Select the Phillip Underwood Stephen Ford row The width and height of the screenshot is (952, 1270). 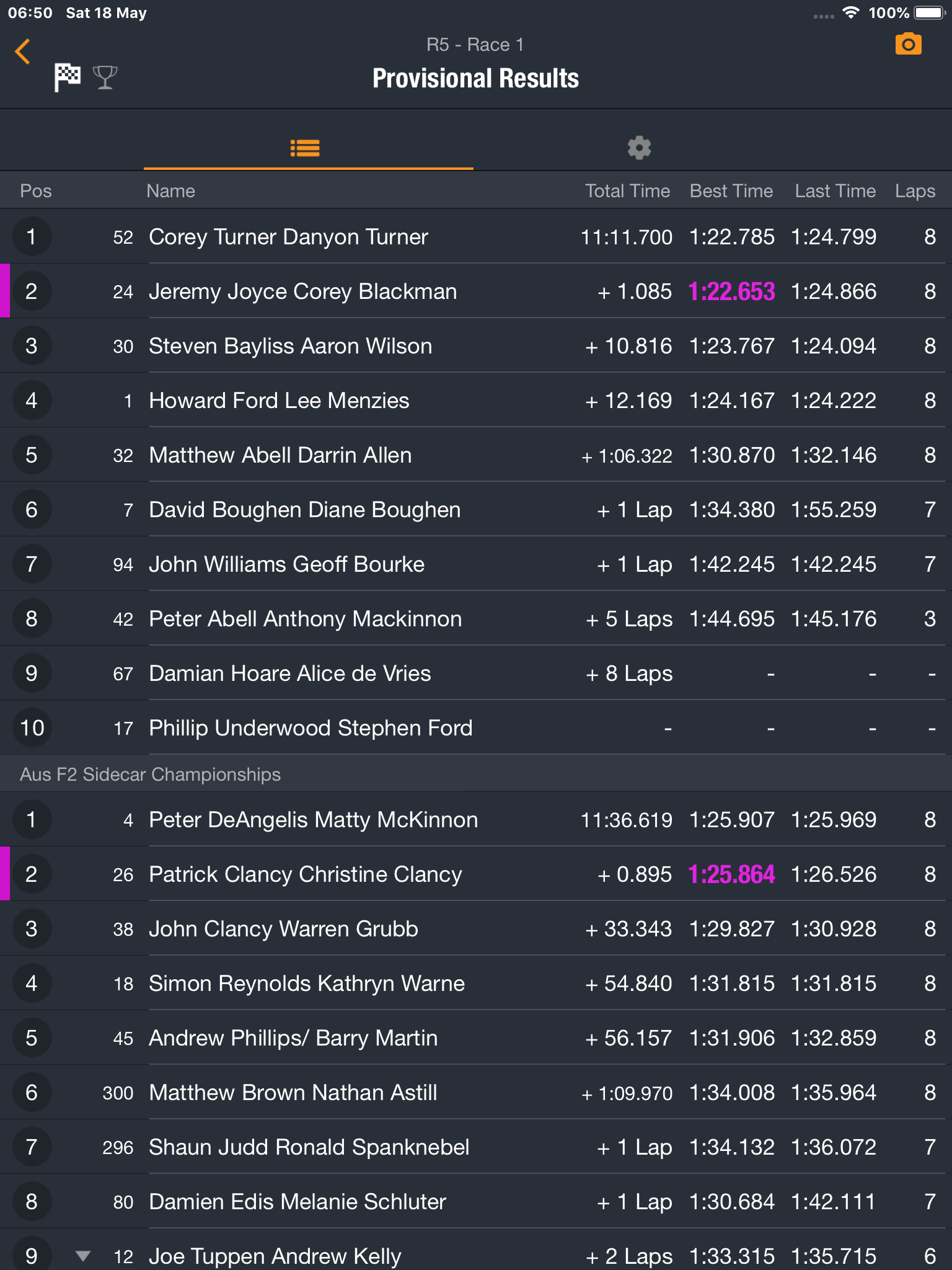tap(476, 727)
